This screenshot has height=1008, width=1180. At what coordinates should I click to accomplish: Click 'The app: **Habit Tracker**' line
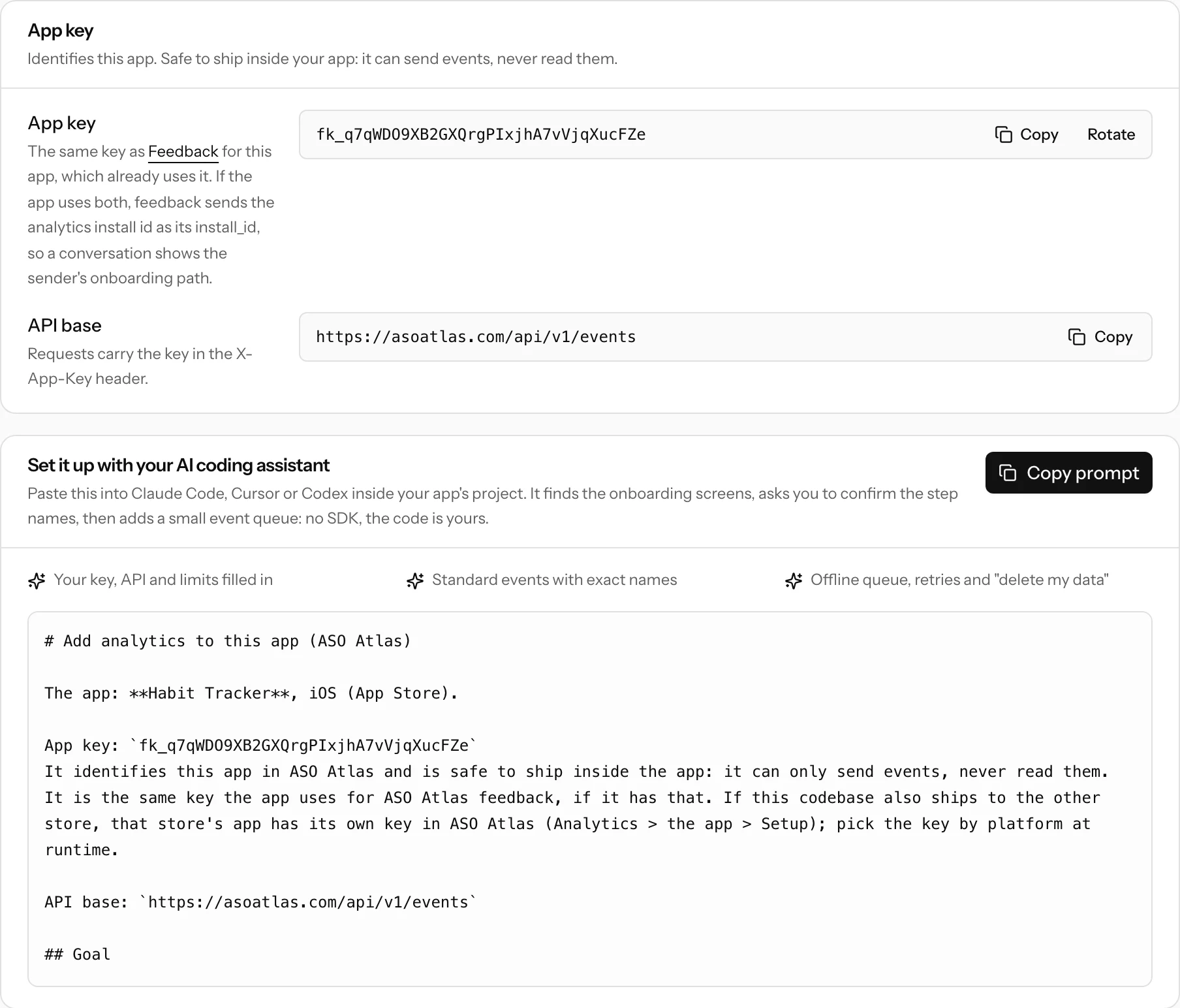click(x=251, y=693)
